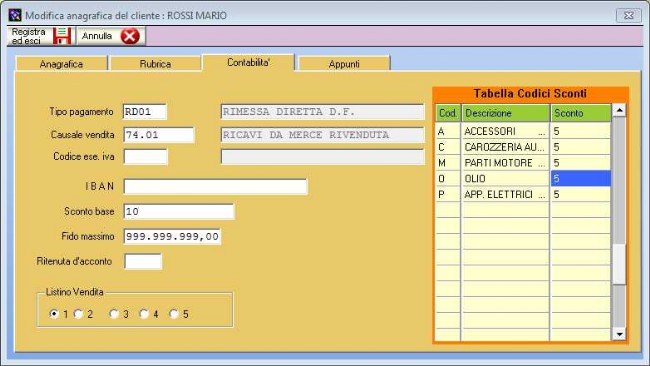Click the red X cancel icon
This screenshot has width=650, height=366.
coord(130,36)
